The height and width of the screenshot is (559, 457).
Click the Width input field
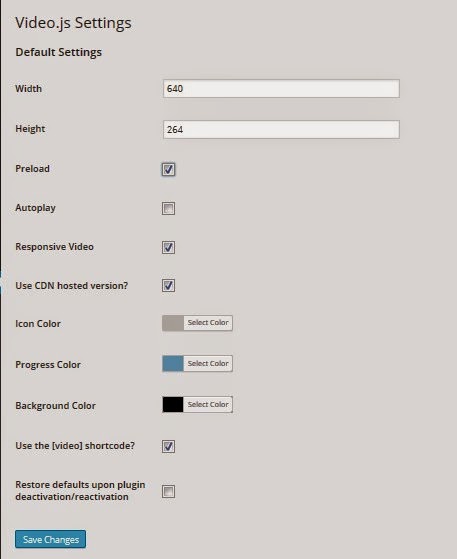click(281, 88)
